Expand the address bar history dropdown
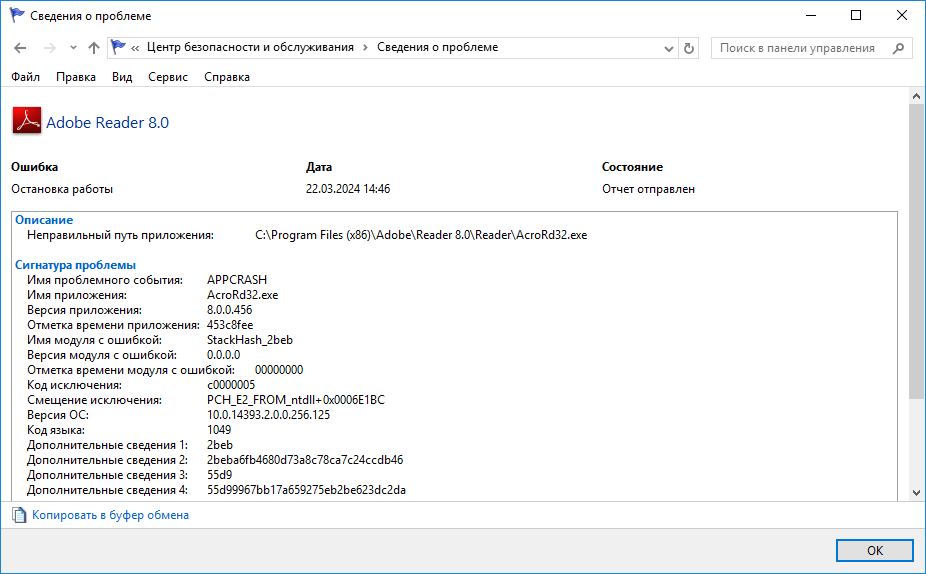This screenshot has width=926, height=574. coord(669,48)
